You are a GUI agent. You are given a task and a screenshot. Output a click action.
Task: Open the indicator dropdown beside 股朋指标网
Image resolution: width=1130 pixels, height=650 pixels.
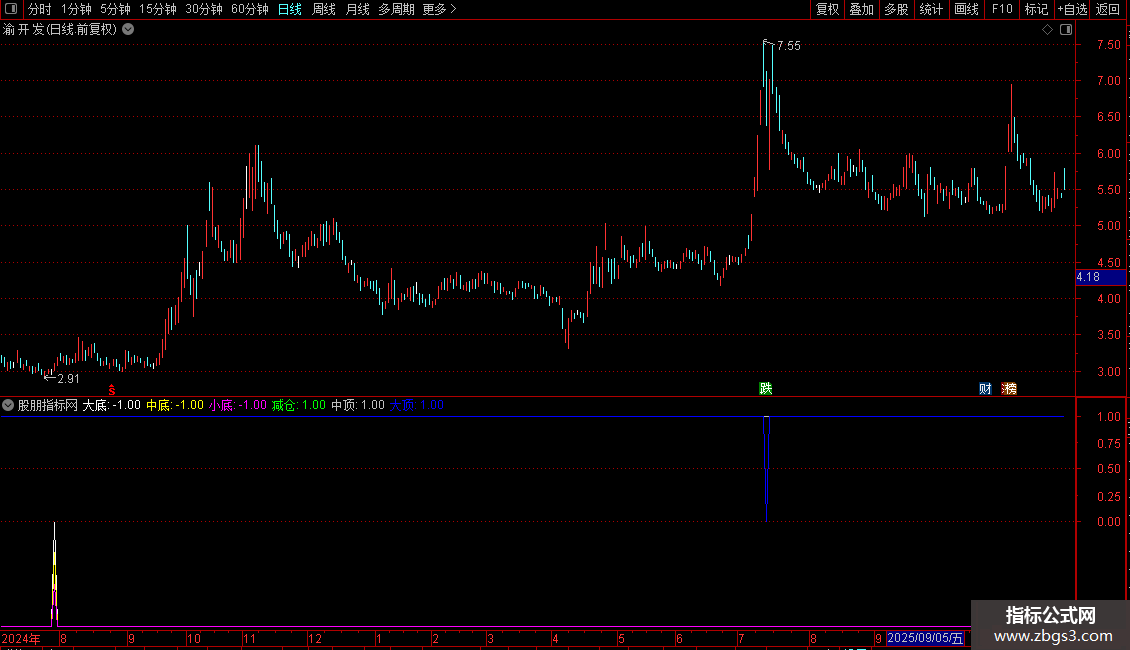[x=8, y=405]
